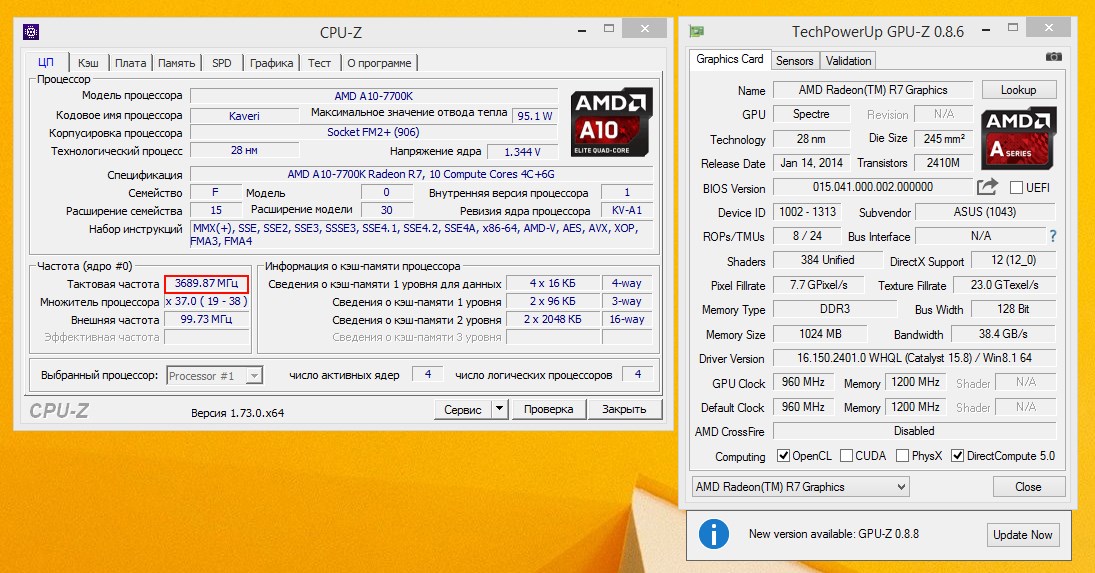Click the AMD CrossFire Disabled field

tap(914, 431)
